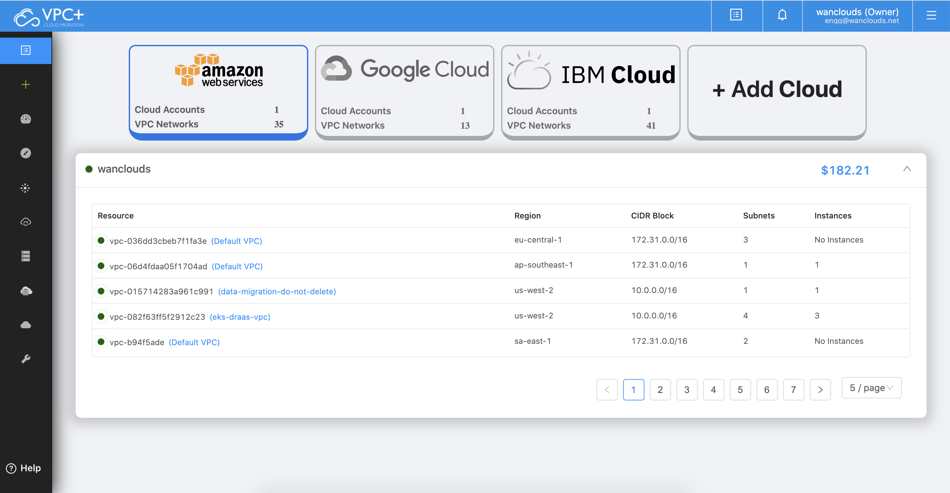Open the wrench settings icon in sidebar
This screenshot has width=950, height=493.
point(26,359)
